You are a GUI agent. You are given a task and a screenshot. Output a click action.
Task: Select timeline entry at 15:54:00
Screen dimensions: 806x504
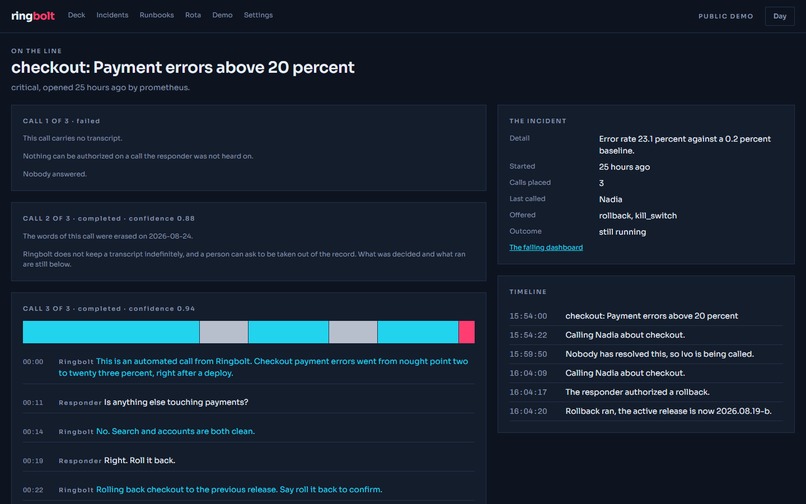click(x=646, y=316)
